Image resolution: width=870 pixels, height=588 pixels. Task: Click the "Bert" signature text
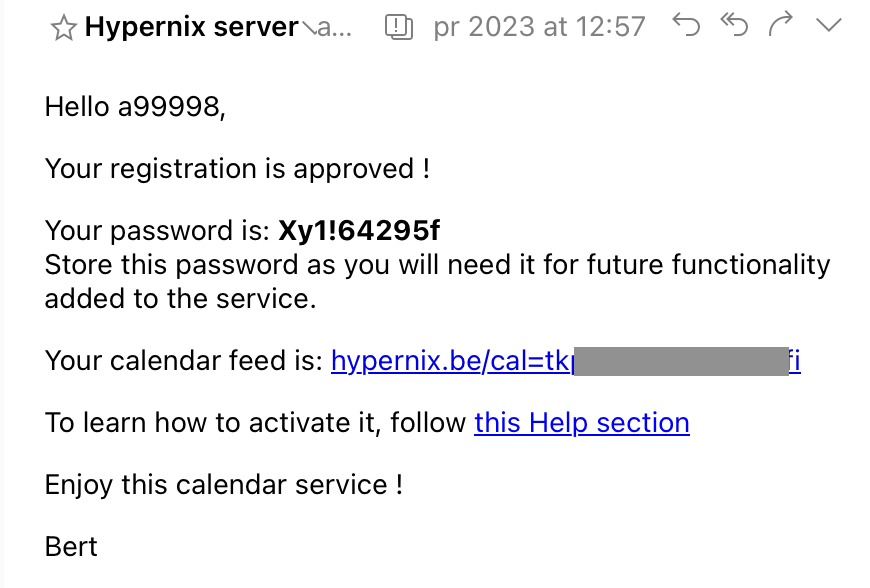(x=71, y=547)
